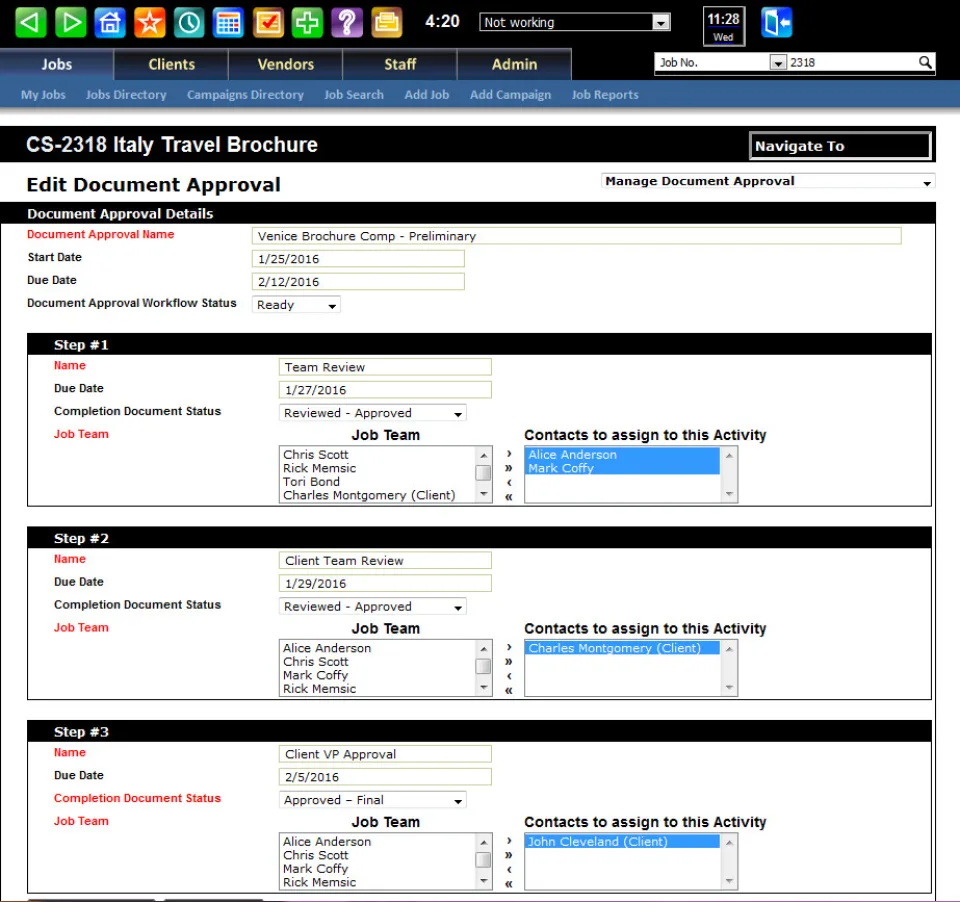Open the Not working status dropdown
960x902 pixels.
tap(575, 23)
